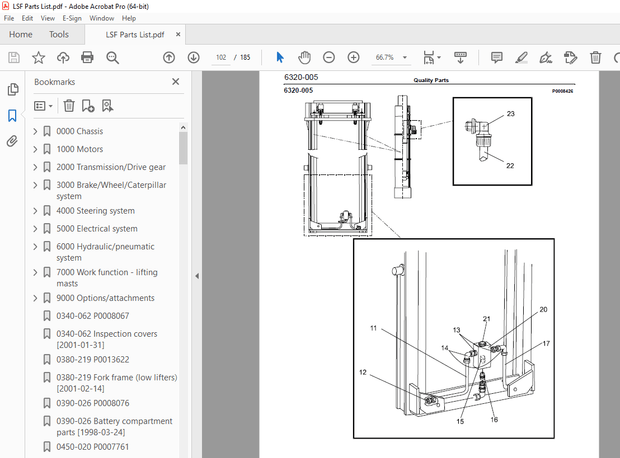The height and width of the screenshot is (458, 620).
Task: Open the E-Sign menu
Action: [72, 18]
